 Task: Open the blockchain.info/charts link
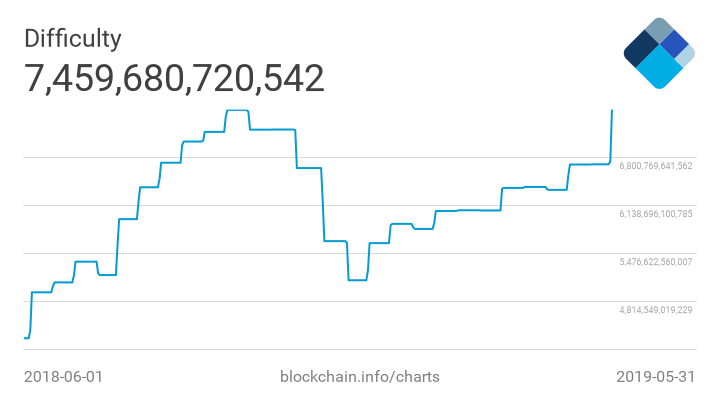click(359, 377)
